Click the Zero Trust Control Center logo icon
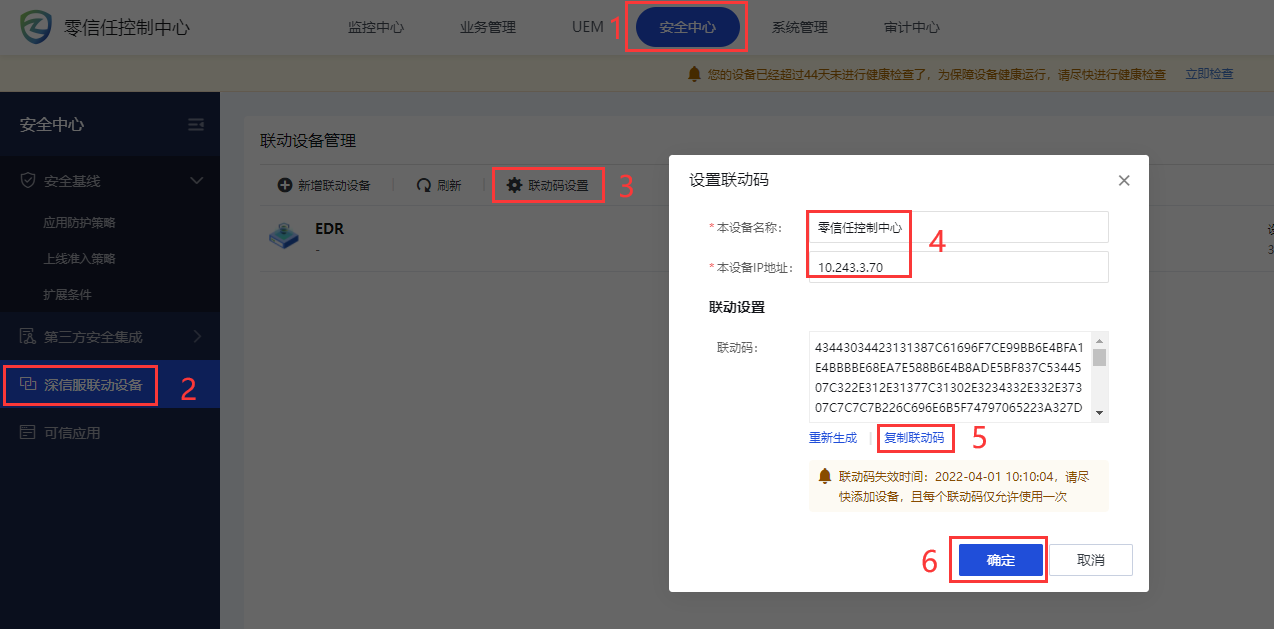Screen dimensions: 1274x629 coord(37,27)
